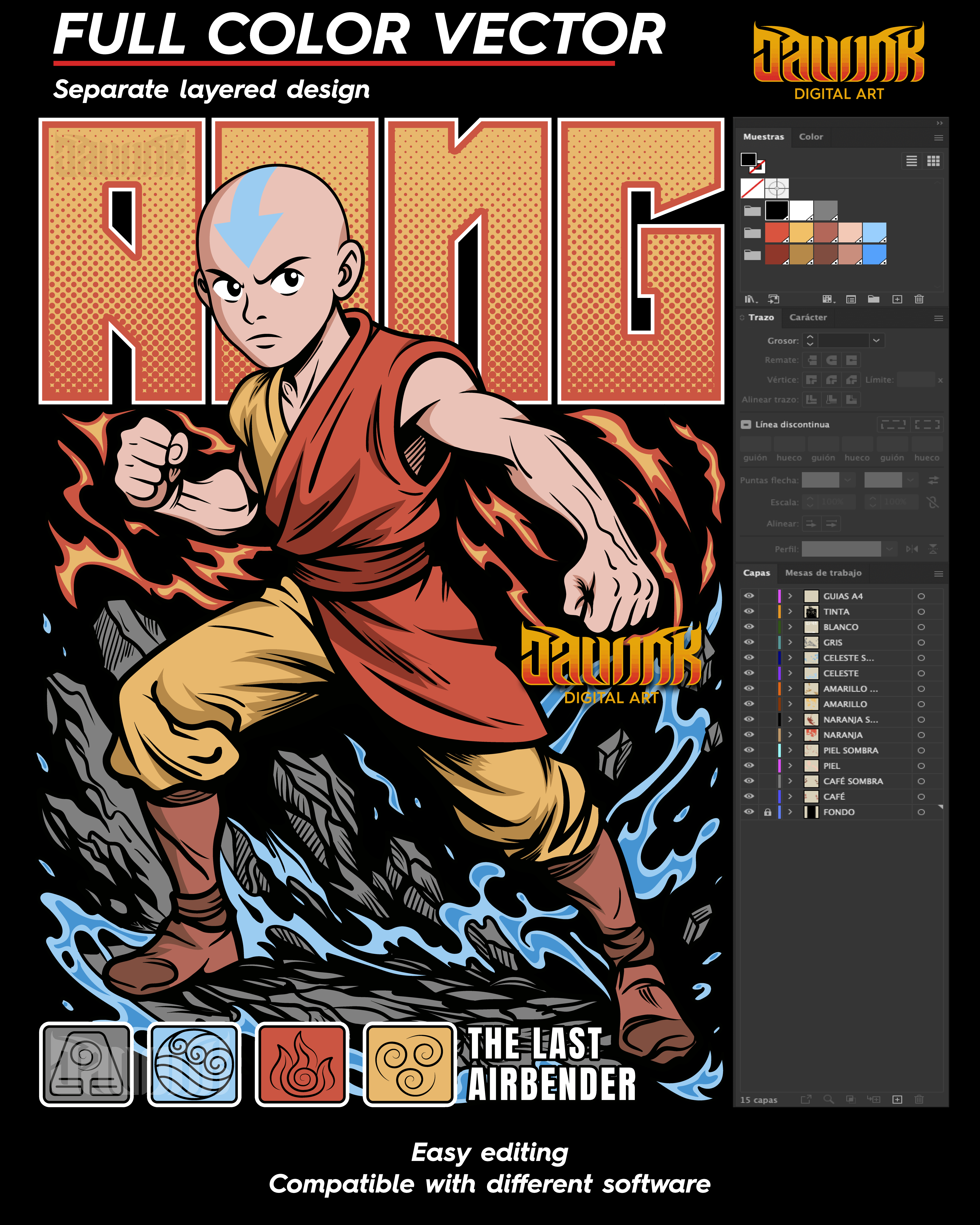Expand the NARANJA layer contents

pyautogui.click(x=790, y=735)
